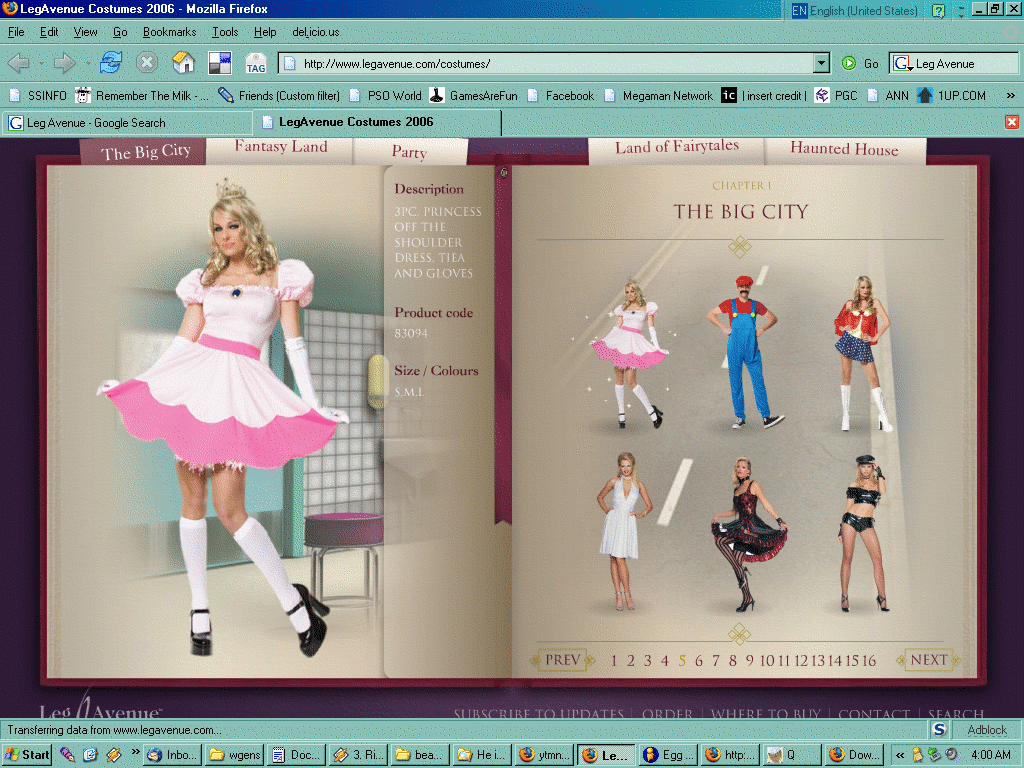Click the del.icio.us TAG icon
This screenshot has height=768, width=1024.
tap(256, 64)
